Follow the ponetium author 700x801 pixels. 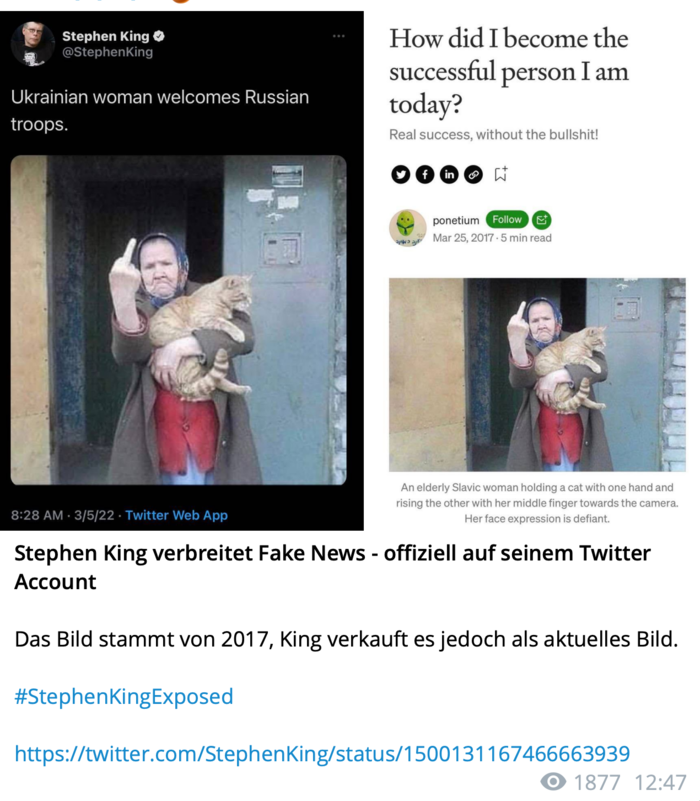[507, 220]
